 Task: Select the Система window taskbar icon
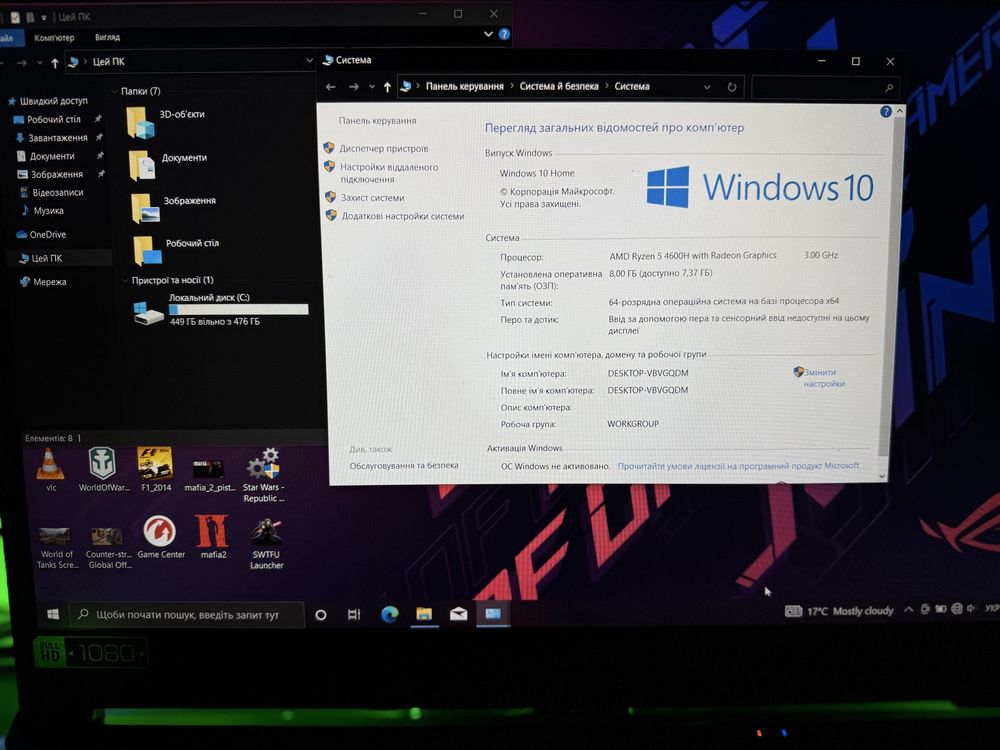[493, 614]
